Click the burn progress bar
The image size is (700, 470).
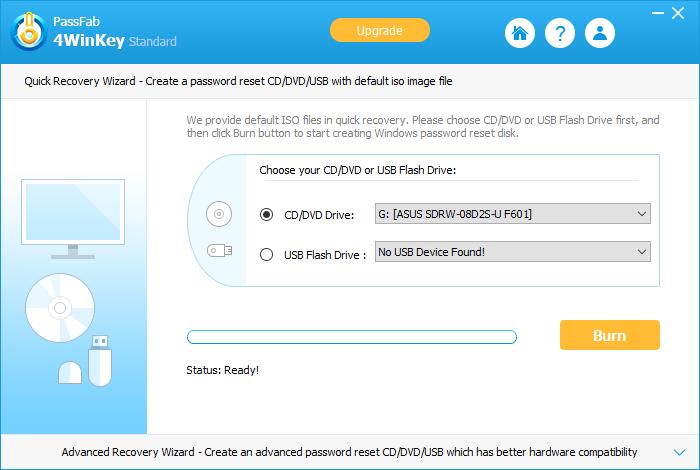pos(352,337)
